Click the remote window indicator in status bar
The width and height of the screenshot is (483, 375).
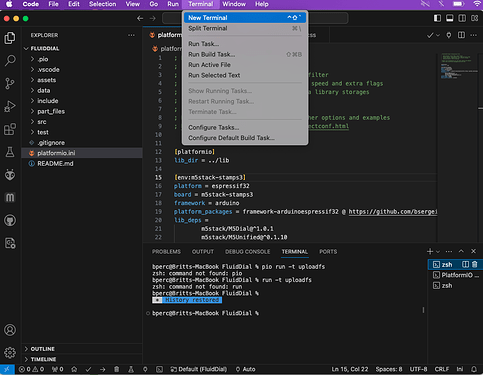click(7, 369)
